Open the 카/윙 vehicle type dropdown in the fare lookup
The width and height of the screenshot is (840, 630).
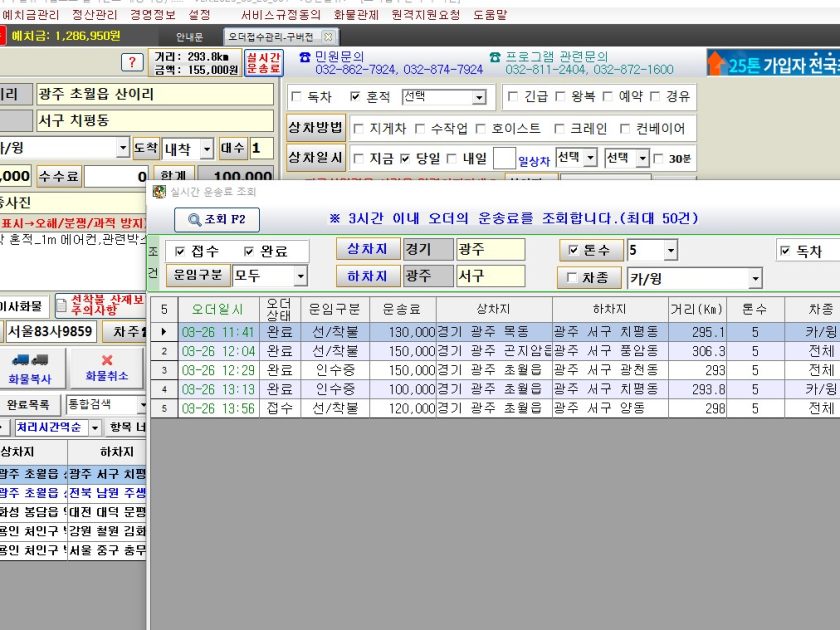click(755, 277)
